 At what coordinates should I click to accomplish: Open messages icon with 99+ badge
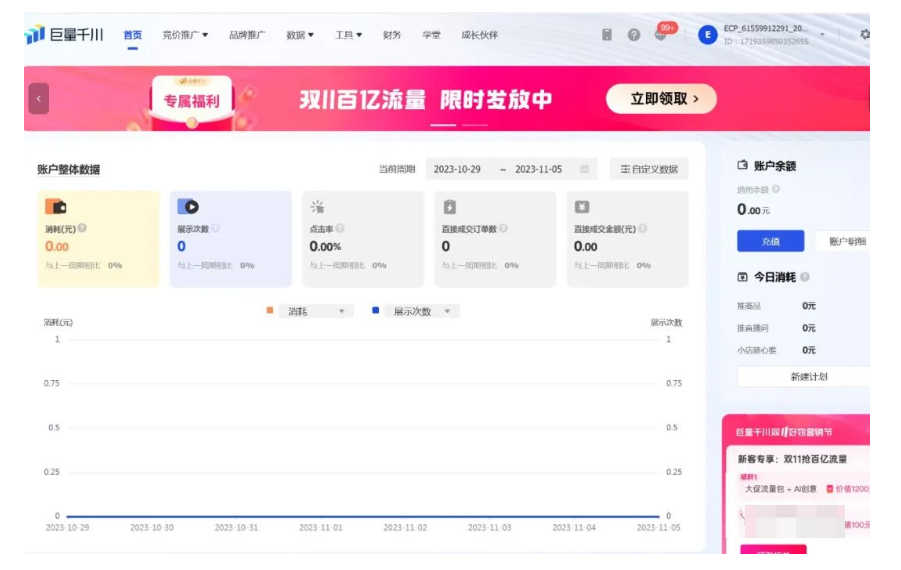coord(661,35)
